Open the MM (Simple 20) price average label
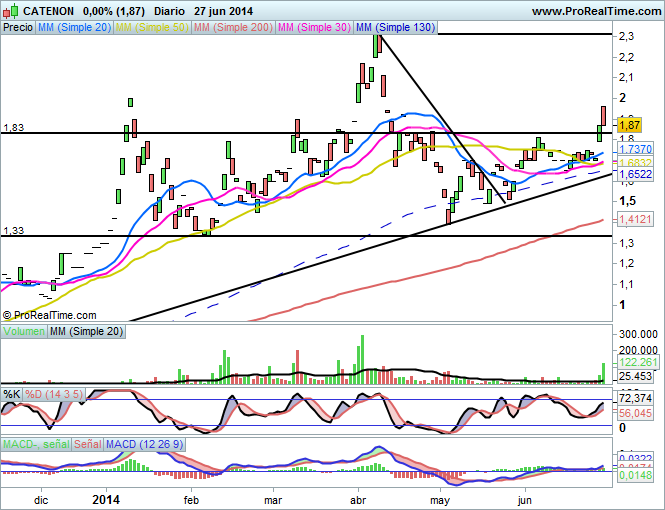 (74, 28)
